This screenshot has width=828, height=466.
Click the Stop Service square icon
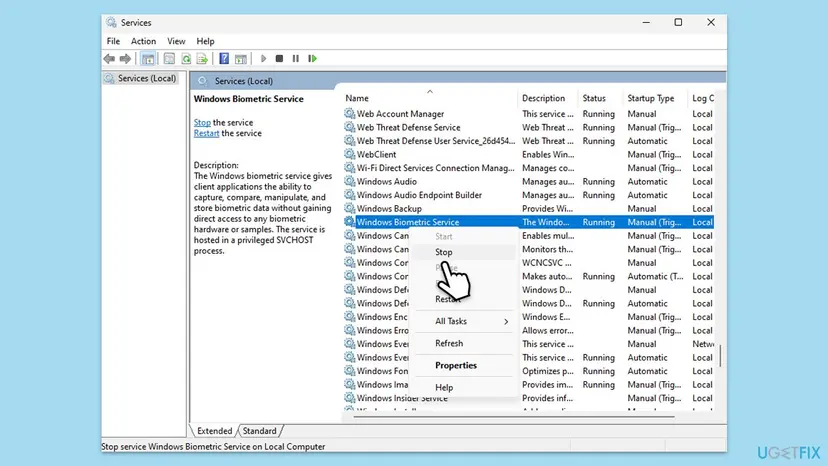(279, 59)
